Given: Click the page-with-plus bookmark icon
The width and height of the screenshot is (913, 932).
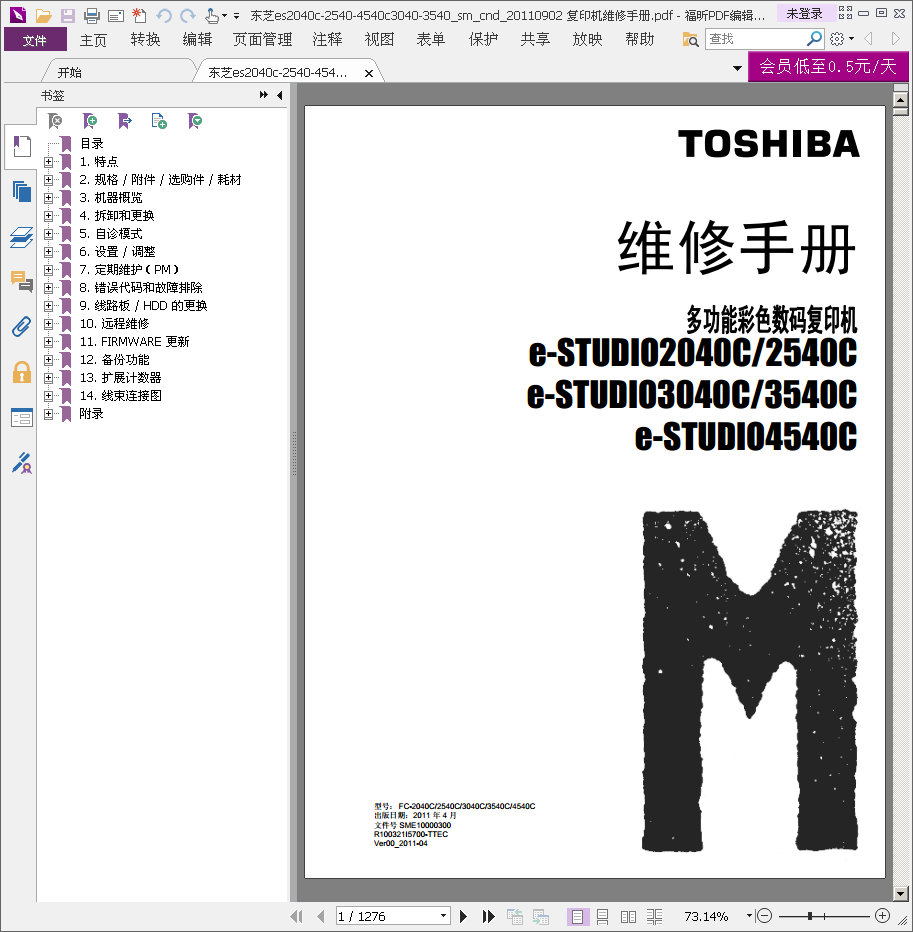Looking at the screenshot, I should coord(159,121).
